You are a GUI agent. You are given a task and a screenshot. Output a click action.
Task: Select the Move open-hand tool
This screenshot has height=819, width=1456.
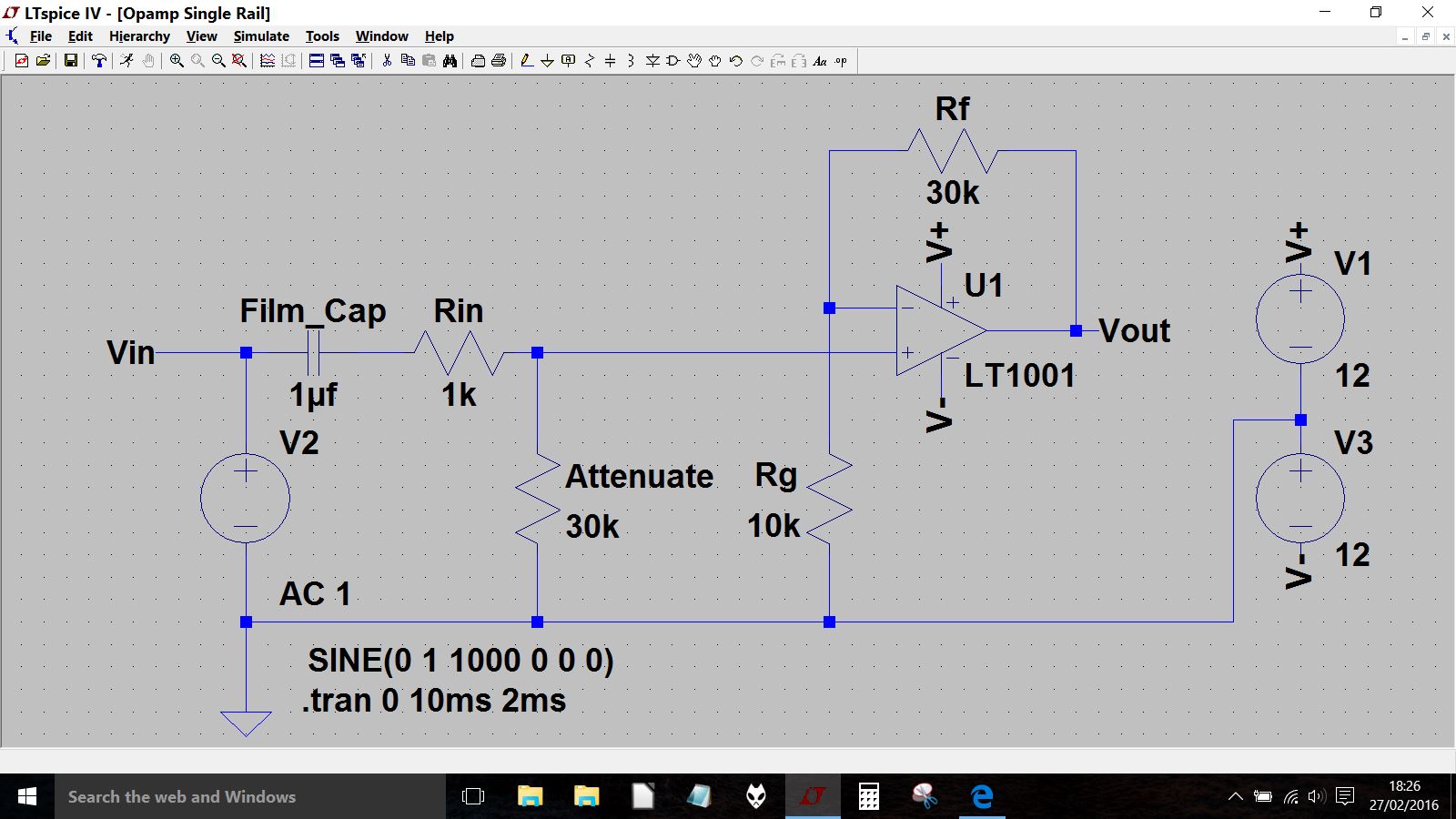pyautogui.click(x=694, y=61)
